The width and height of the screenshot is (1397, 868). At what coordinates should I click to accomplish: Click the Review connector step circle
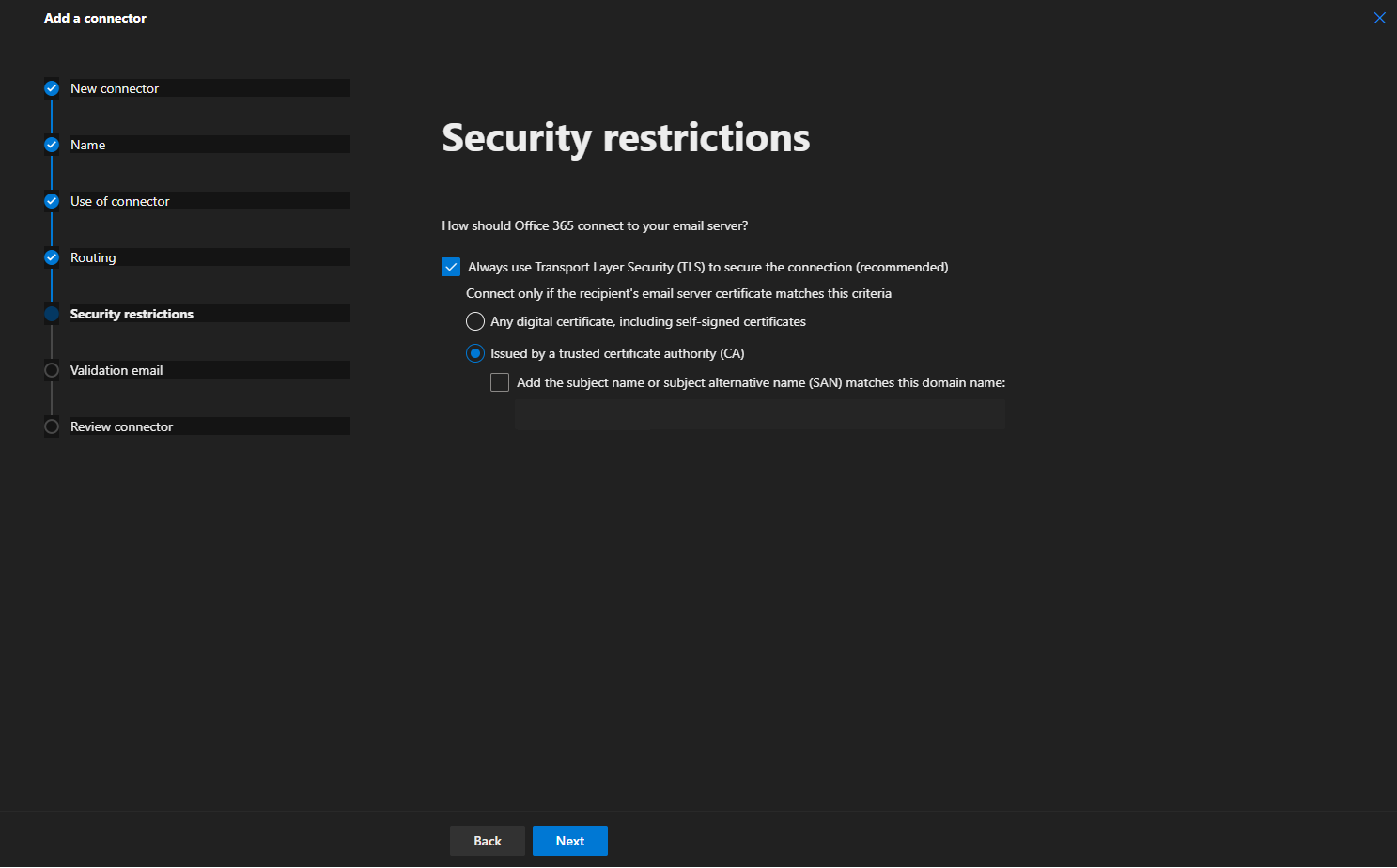(52, 426)
